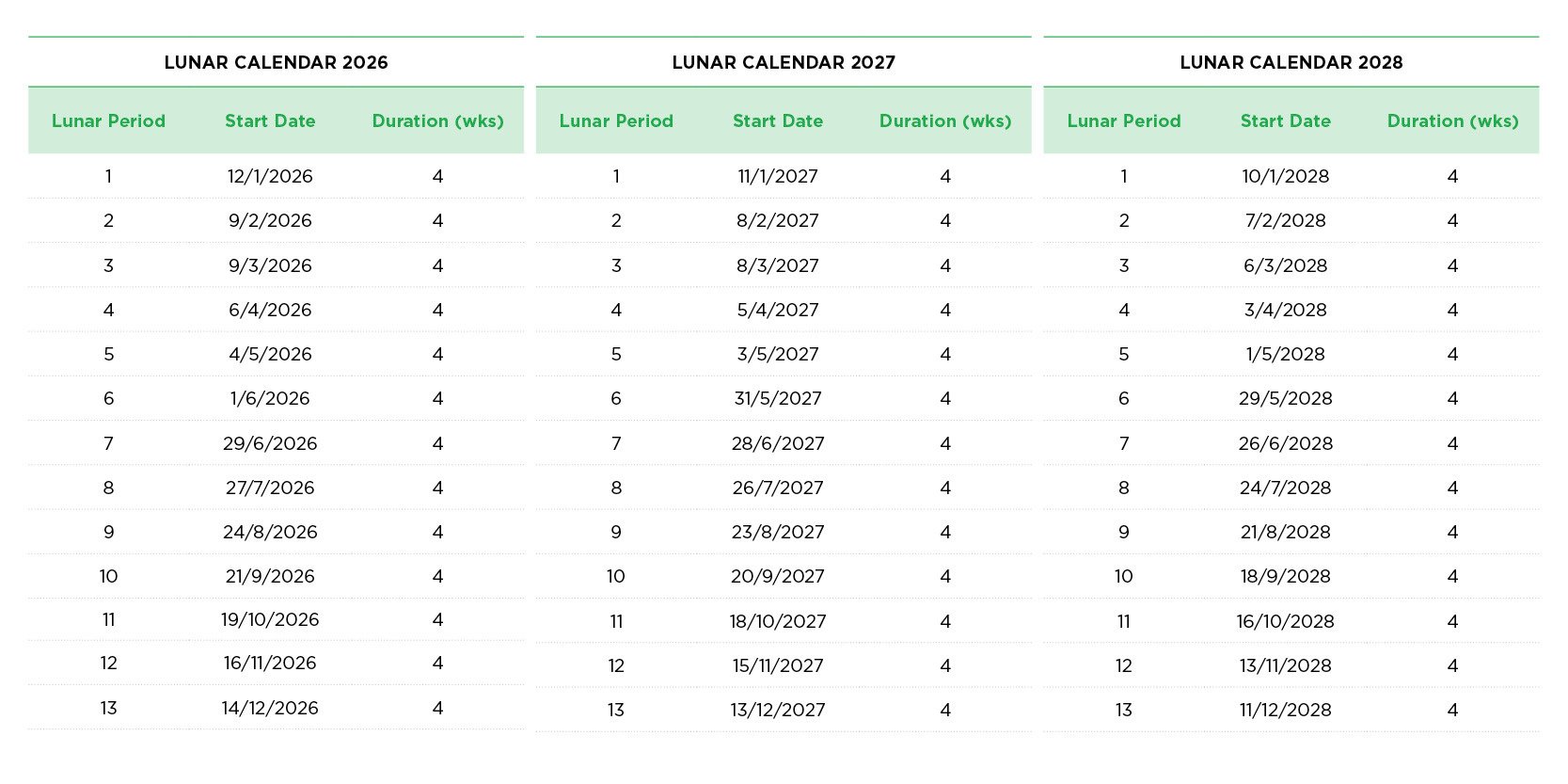Click the "LUNAR CALENDAR 2026" title
Viewport: 1568px width, 784px height.
(276, 62)
